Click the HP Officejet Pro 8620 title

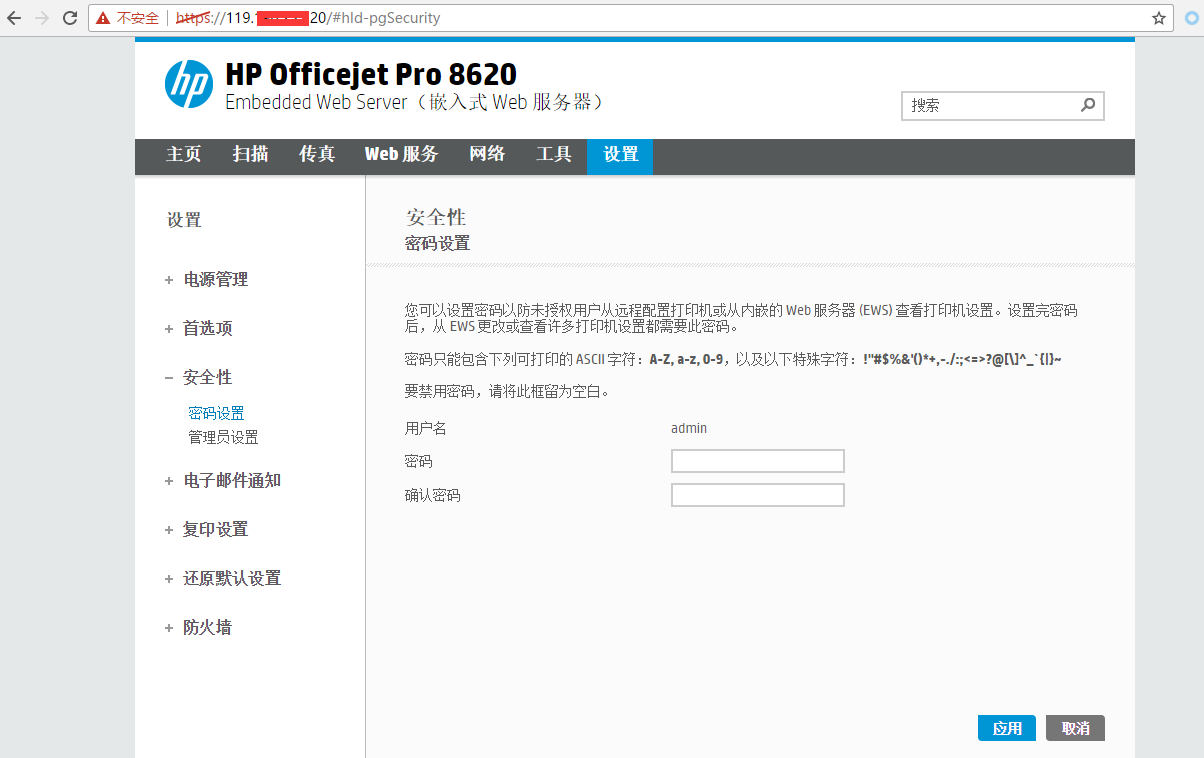[x=371, y=74]
